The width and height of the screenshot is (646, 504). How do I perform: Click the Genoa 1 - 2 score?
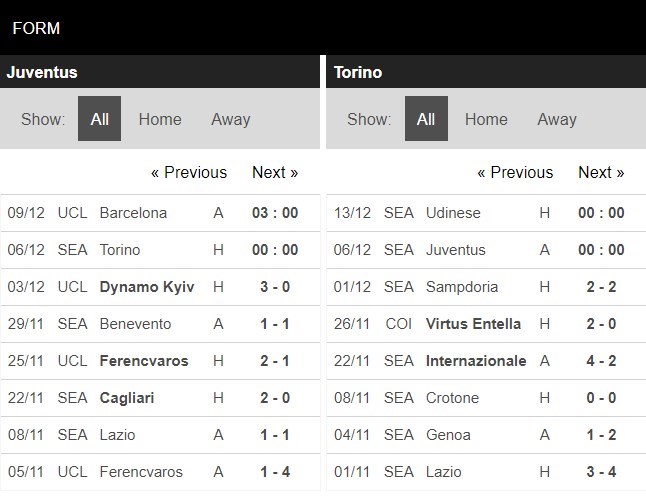[601, 435]
